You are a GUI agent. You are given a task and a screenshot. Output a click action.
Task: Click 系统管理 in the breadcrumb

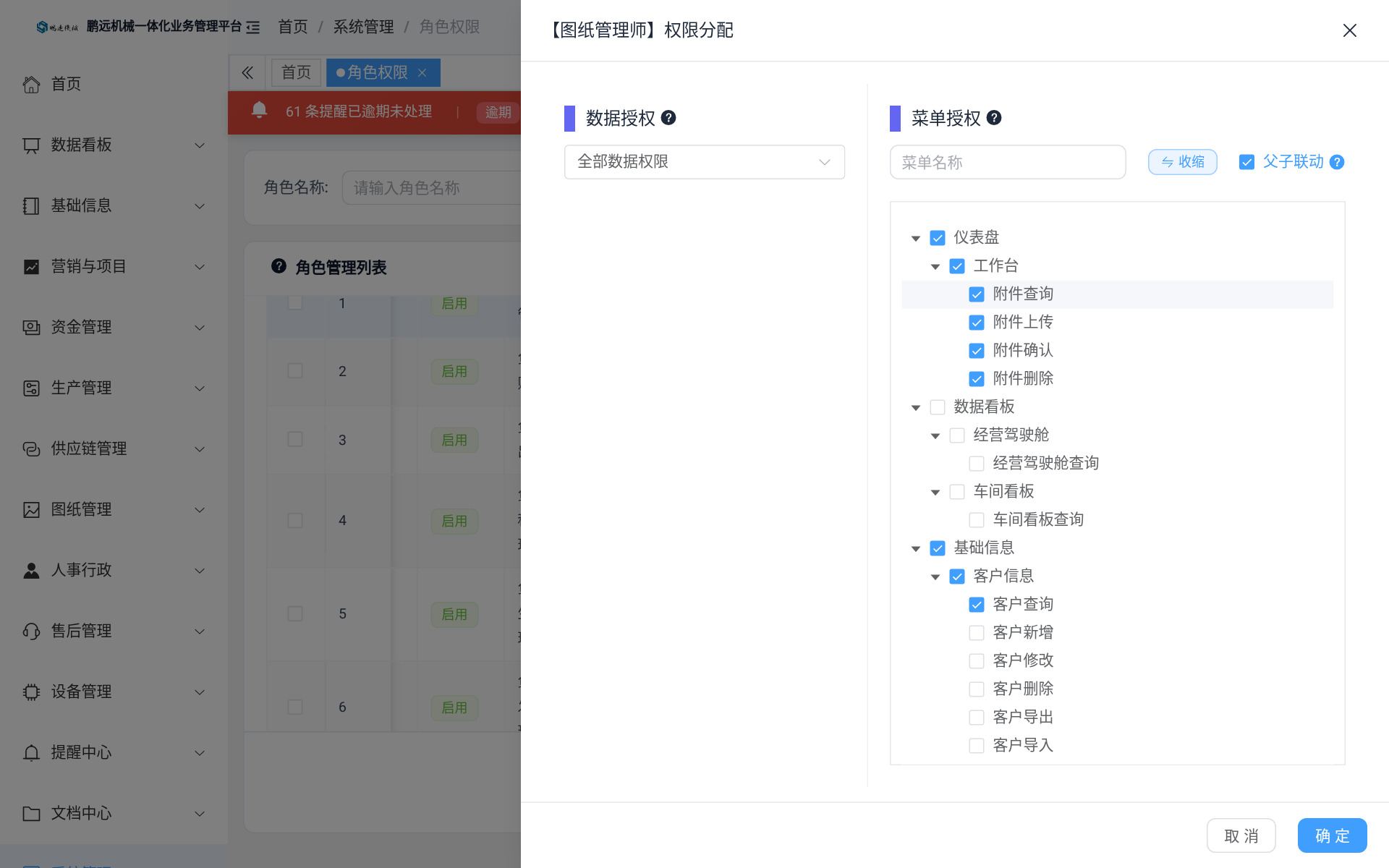point(363,27)
